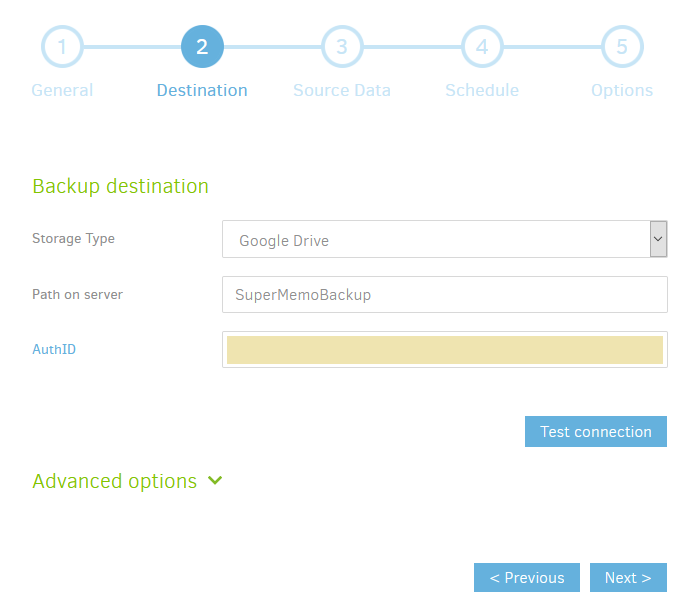Click the Storage Type dropdown arrow
686x605 pixels.
658,239
